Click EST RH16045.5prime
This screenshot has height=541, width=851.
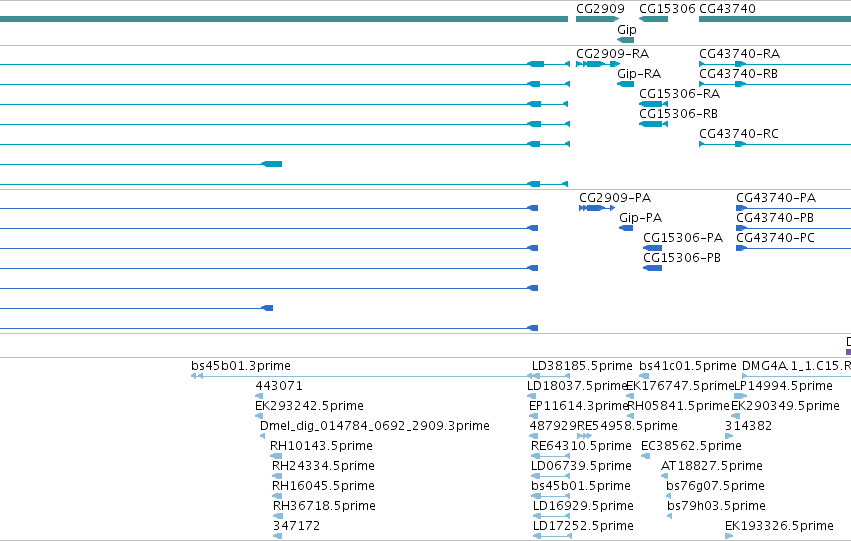tap(323, 486)
